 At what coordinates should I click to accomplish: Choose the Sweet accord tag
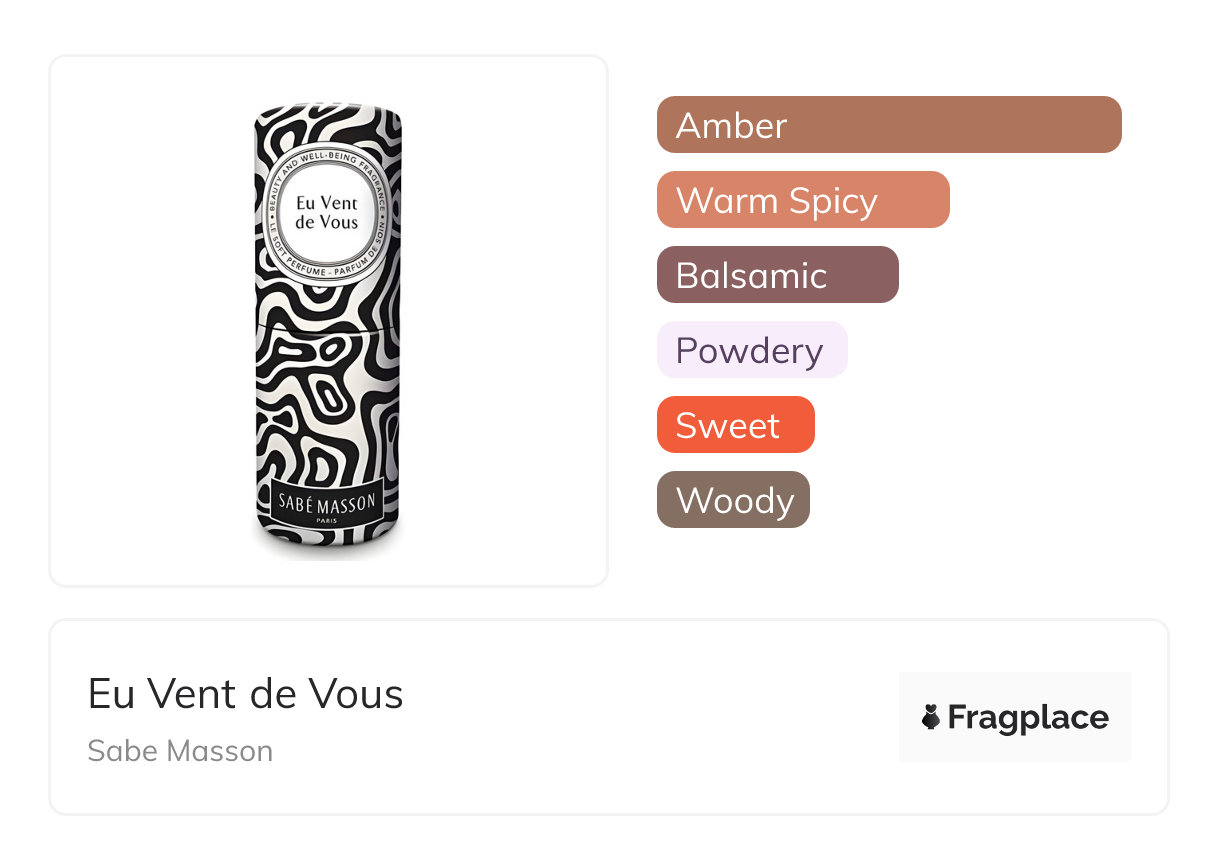(x=735, y=425)
